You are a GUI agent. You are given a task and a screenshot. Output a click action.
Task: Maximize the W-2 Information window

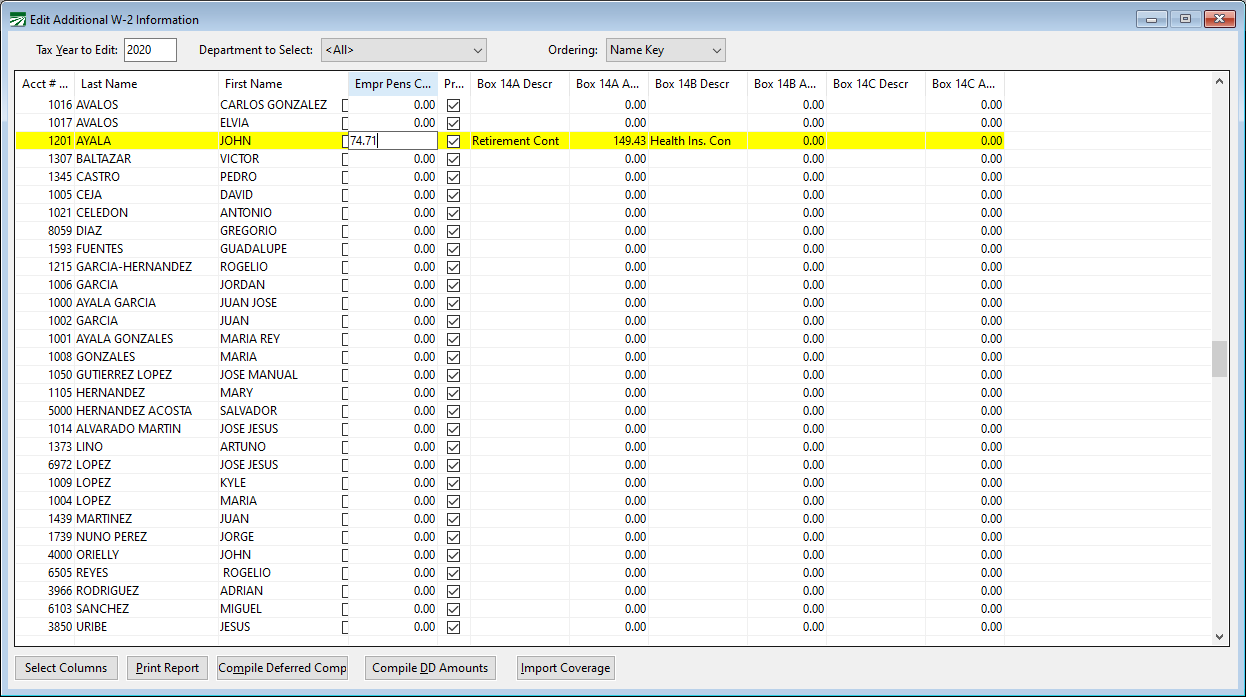click(1185, 19)
